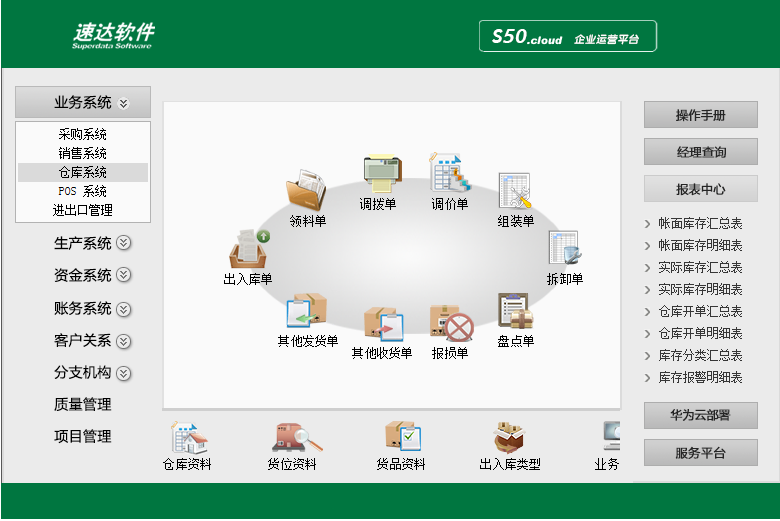Image resolution: width=780 pixels, height=521 pixels.
Task: Open the 帐面库存汇总表 report
Action: click(x=700, y=223)
